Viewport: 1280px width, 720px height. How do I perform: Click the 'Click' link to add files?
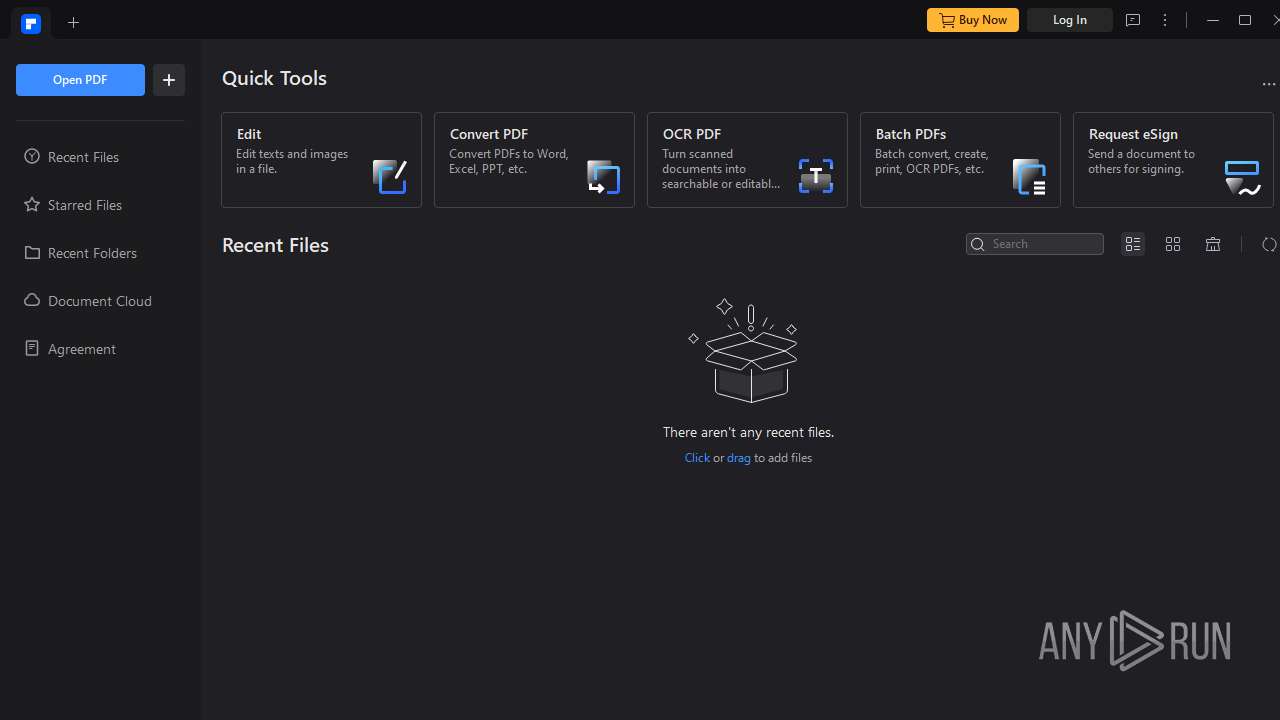tap(697, 458)
